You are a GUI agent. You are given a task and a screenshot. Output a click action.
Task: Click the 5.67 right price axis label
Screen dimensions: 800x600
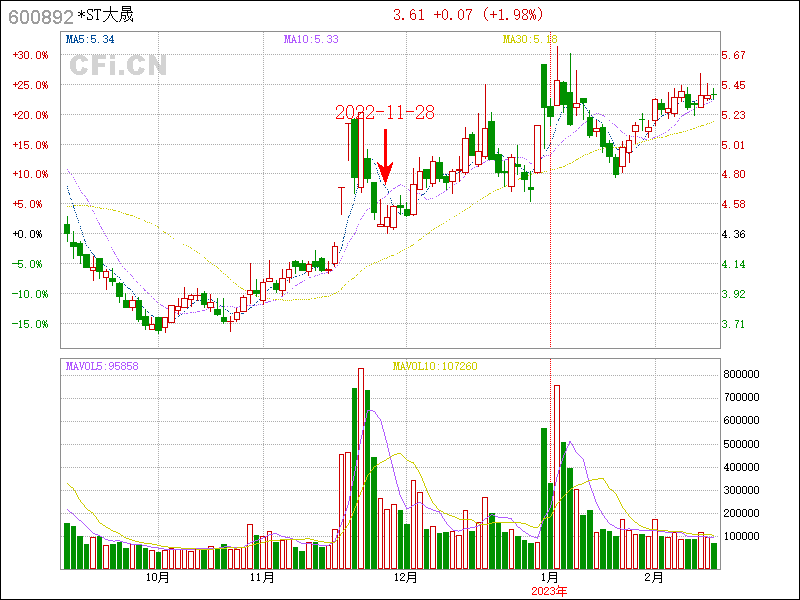click(735, 55)
